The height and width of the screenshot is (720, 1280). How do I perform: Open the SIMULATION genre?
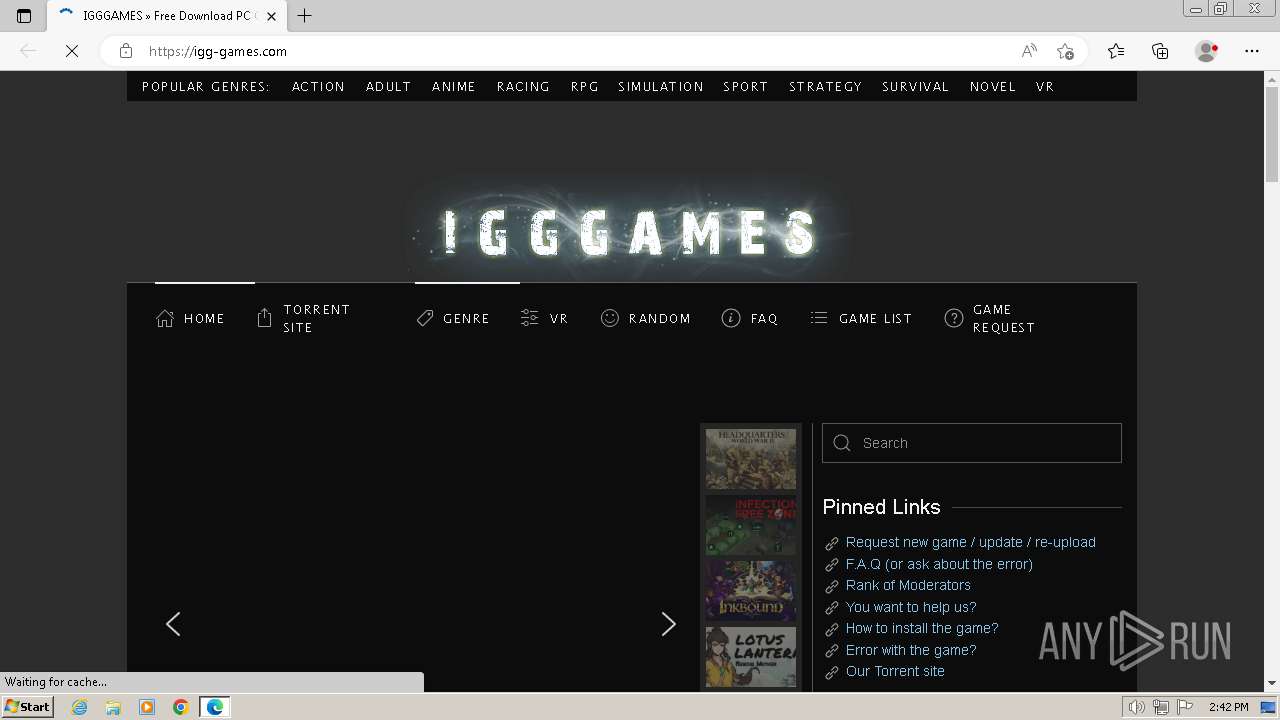(661, 87)
